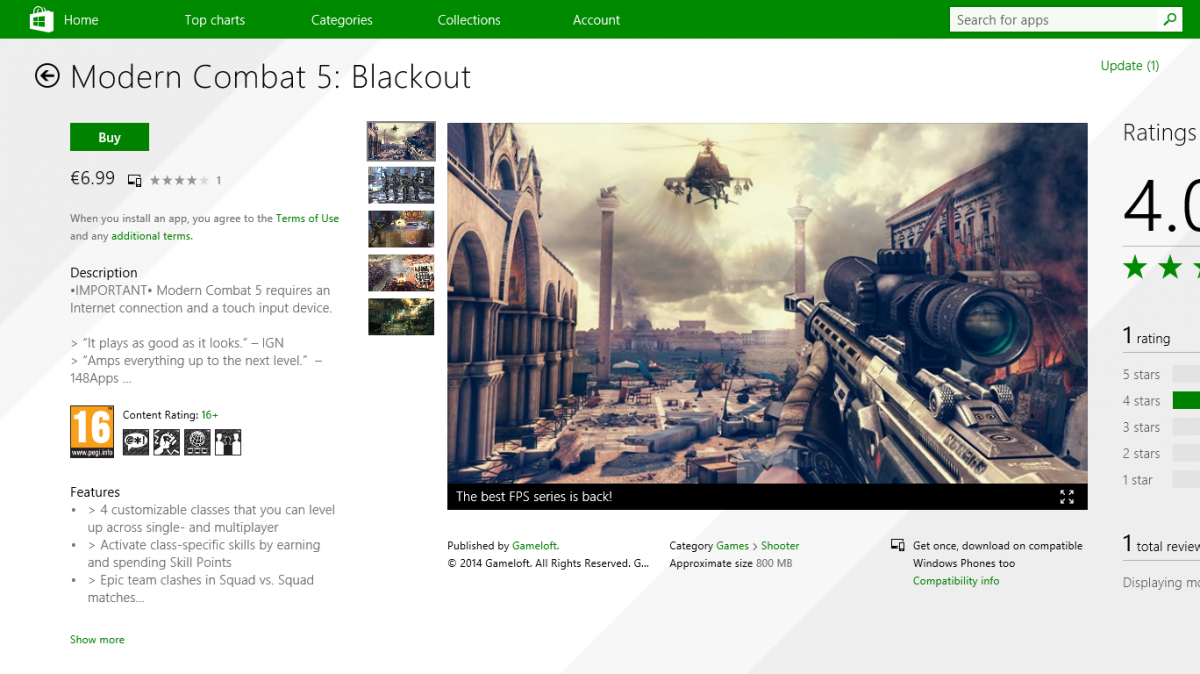Screen dimensions: 1200x674
Task: Go back using the back arrow
Action: pos(47,76)
